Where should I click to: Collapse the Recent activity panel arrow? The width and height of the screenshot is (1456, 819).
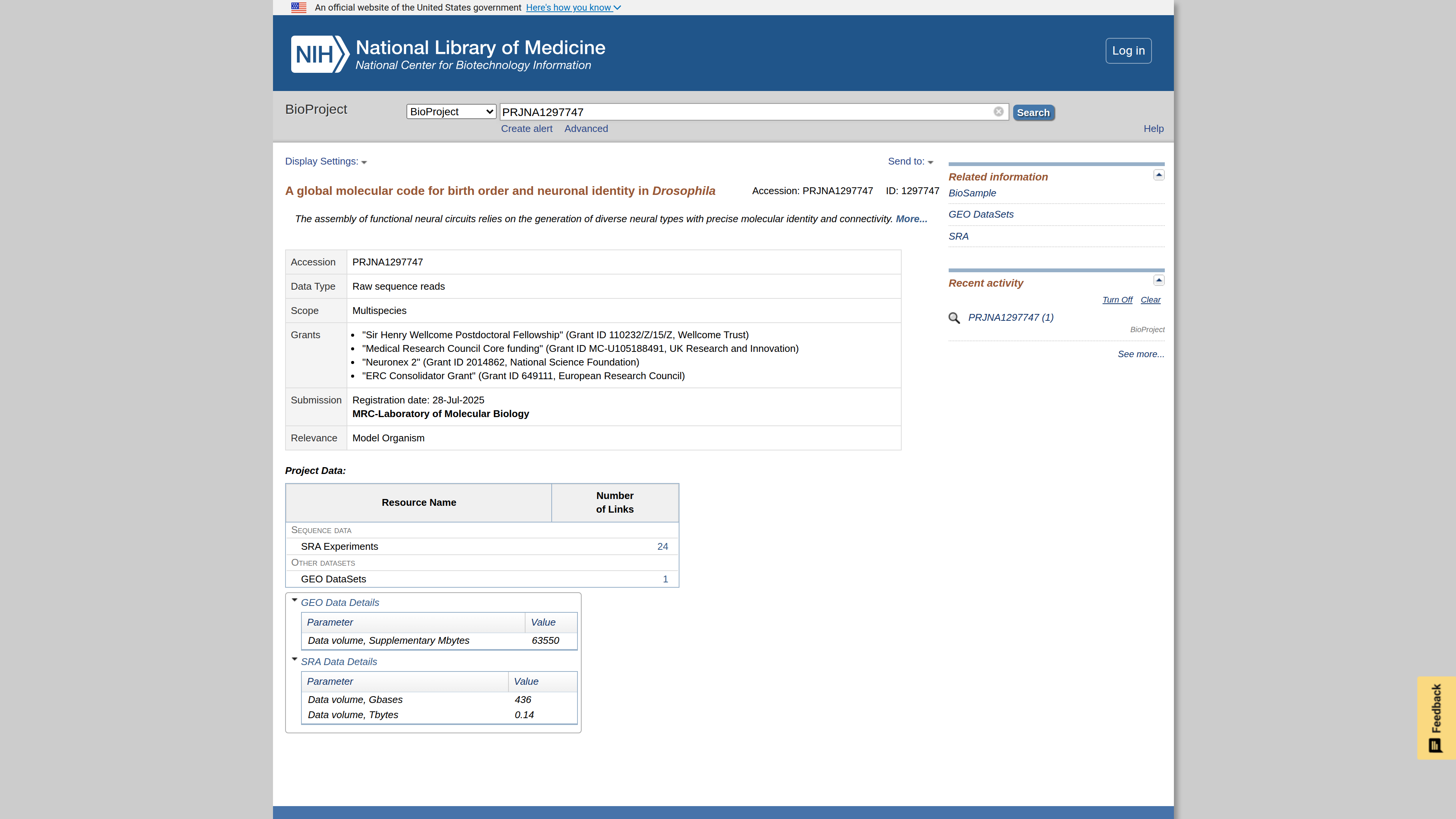coord(1159,280)
